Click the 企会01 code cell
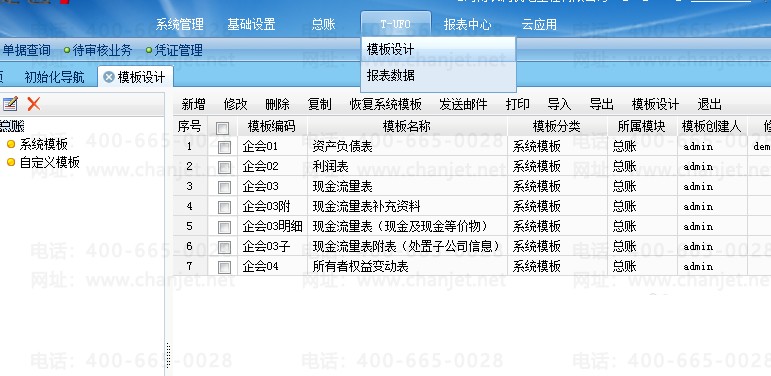This screenshot has height=376, width=771. [x=272, y=146]
